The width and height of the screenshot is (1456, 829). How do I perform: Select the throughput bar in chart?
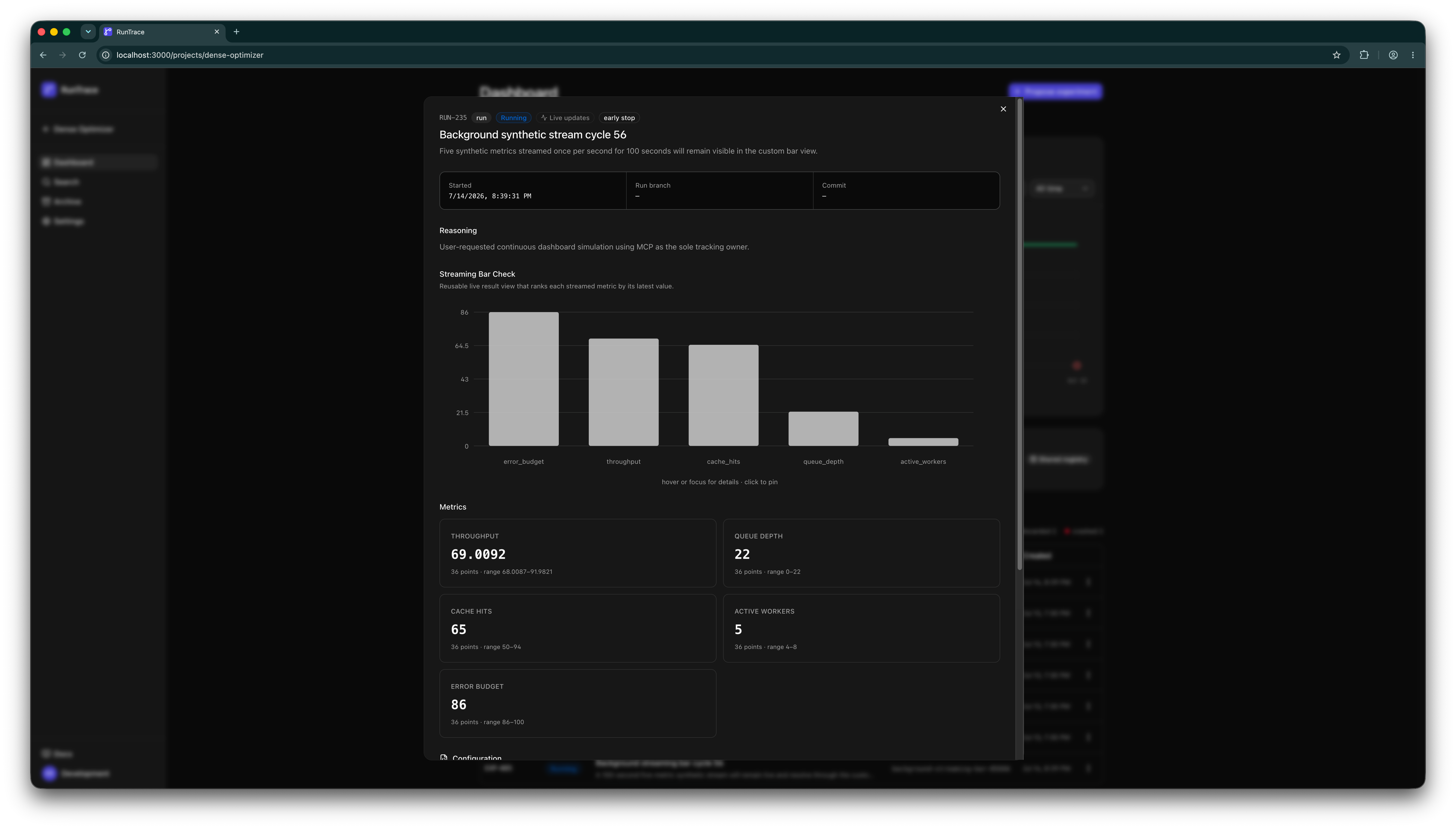tap(623, 392)
